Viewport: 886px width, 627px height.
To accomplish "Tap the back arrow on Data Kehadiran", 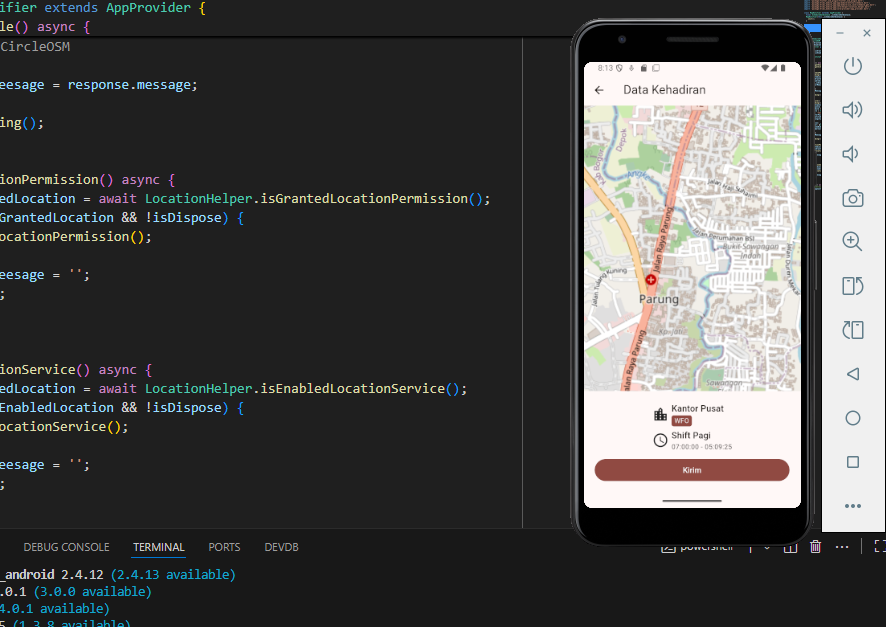I will click(x=599, y=89).
